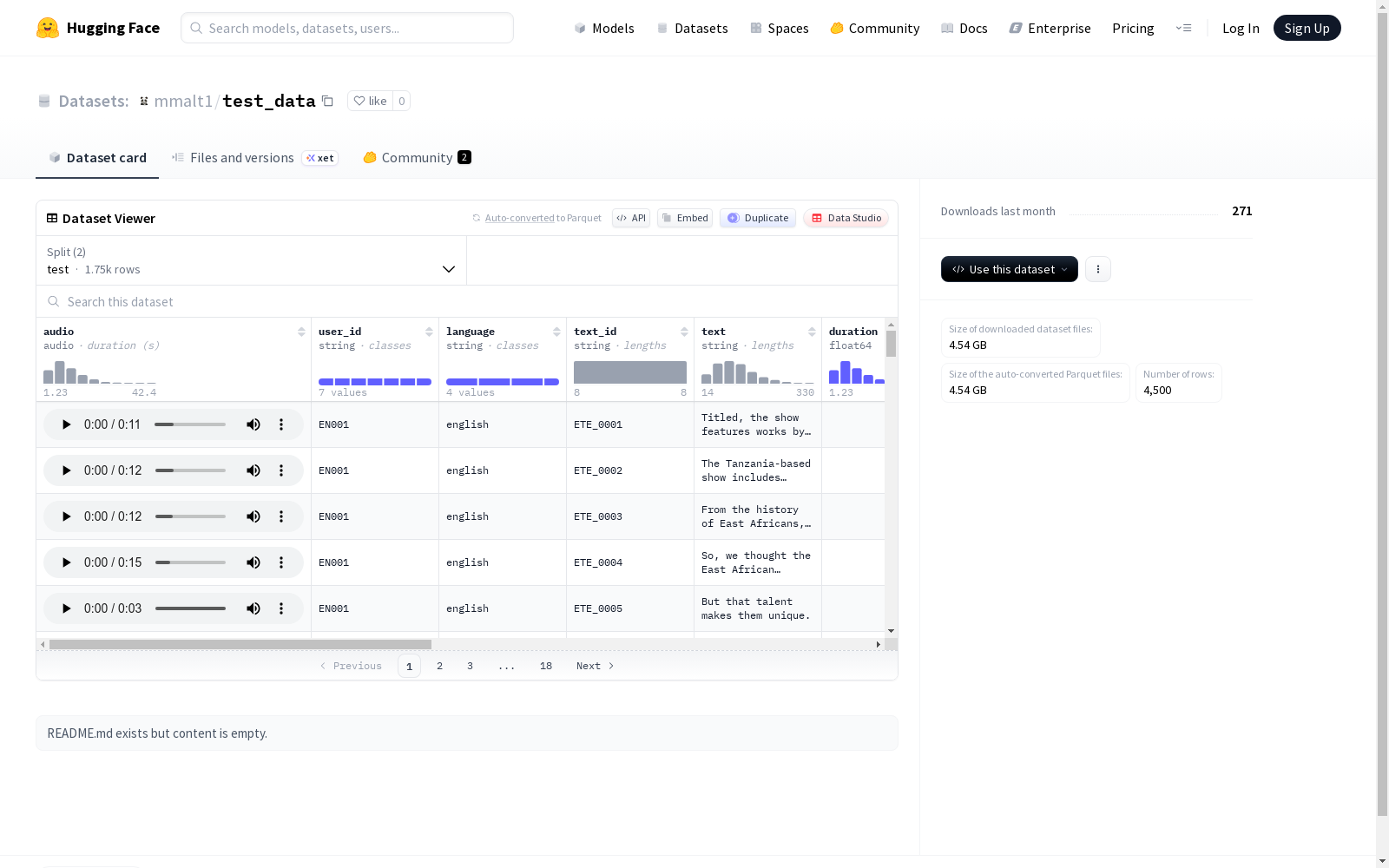This screenshot has width=1389, height=868.
Task: Seek the audio slider in row ETE_0003
Action: point(190,516)
